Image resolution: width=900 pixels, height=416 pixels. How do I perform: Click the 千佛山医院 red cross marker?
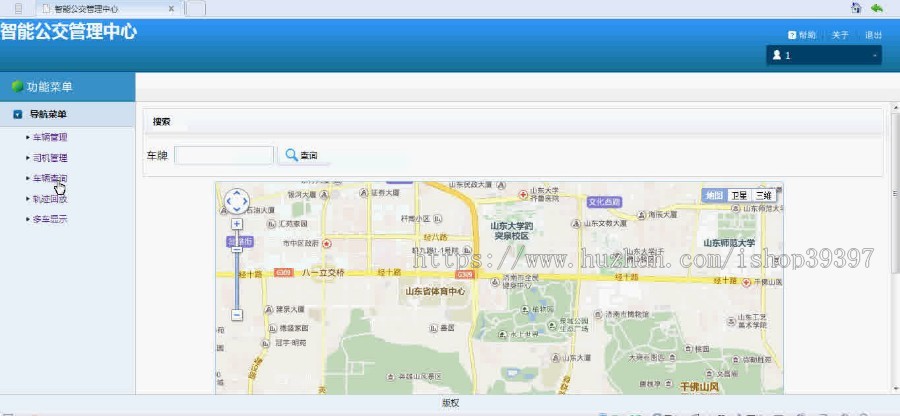(746, 282)
